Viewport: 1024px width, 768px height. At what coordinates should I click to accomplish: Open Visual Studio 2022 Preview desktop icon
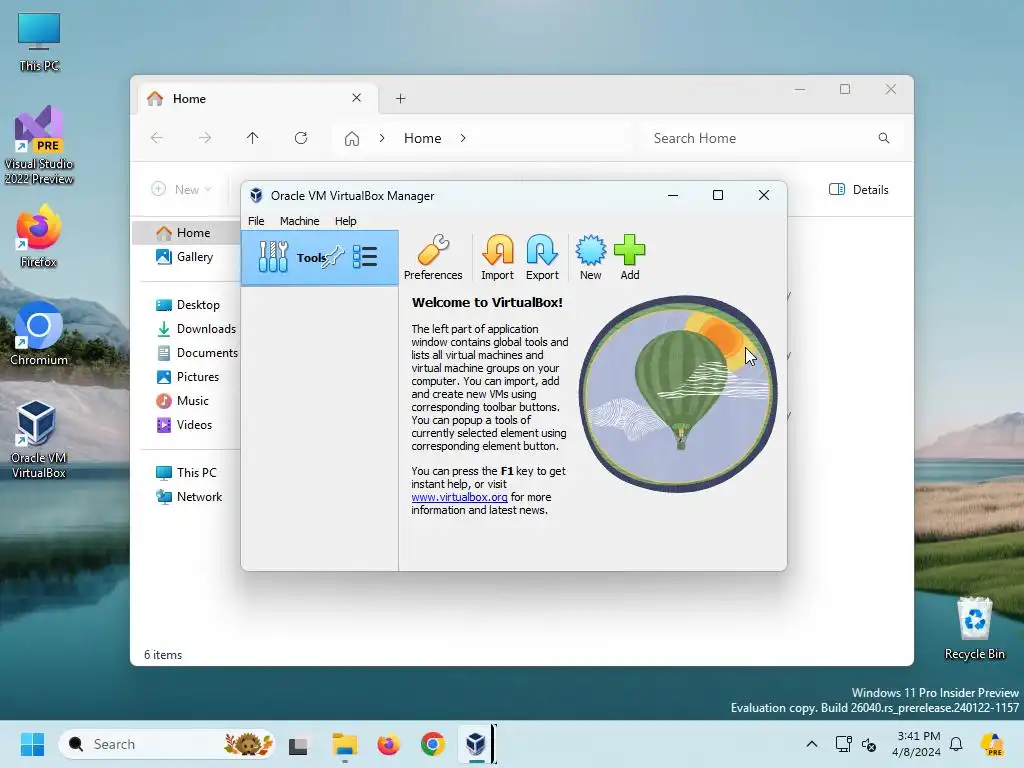tap(39, 144)
